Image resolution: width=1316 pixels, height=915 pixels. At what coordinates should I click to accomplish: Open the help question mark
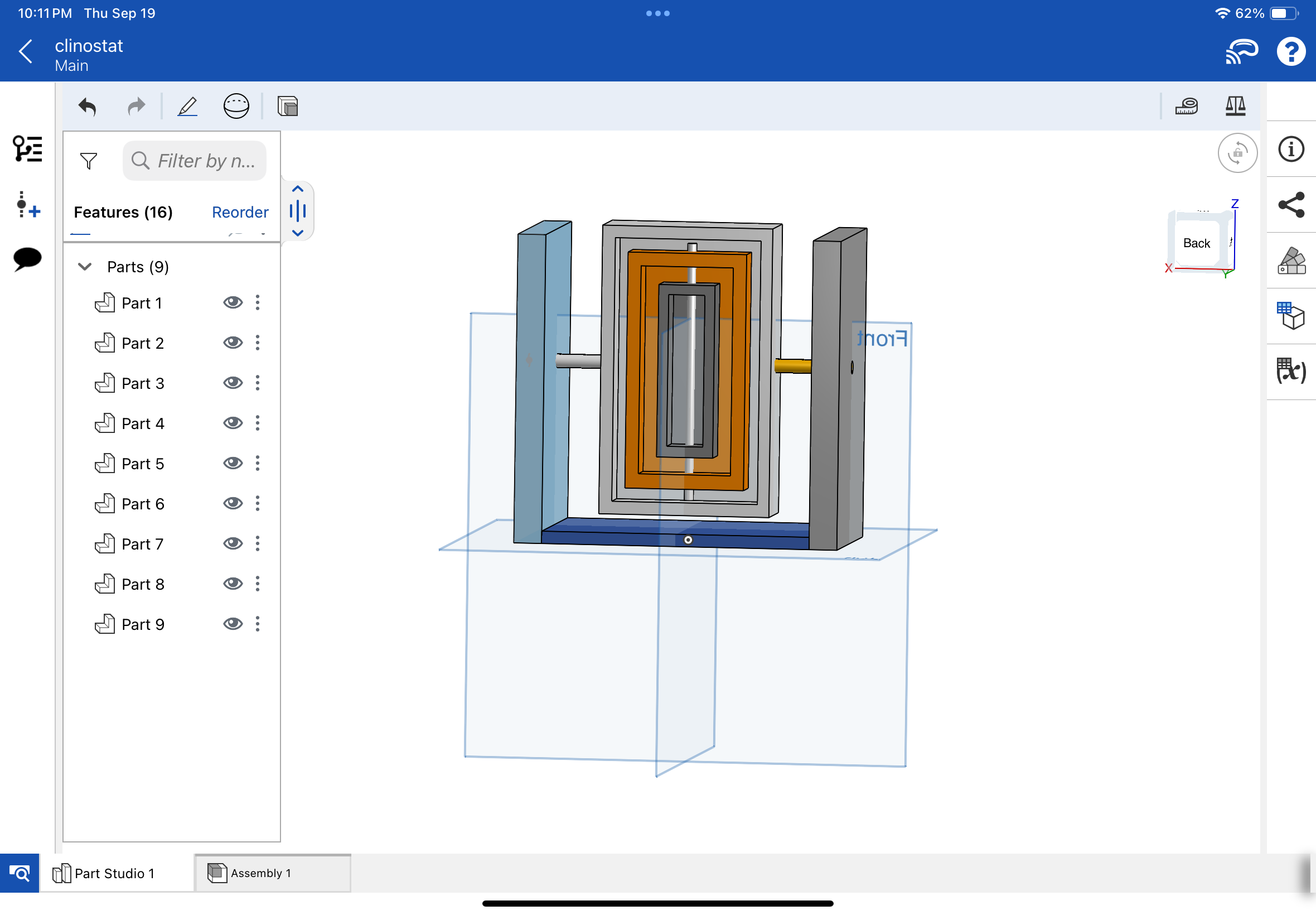click(x=1291, y=51)
